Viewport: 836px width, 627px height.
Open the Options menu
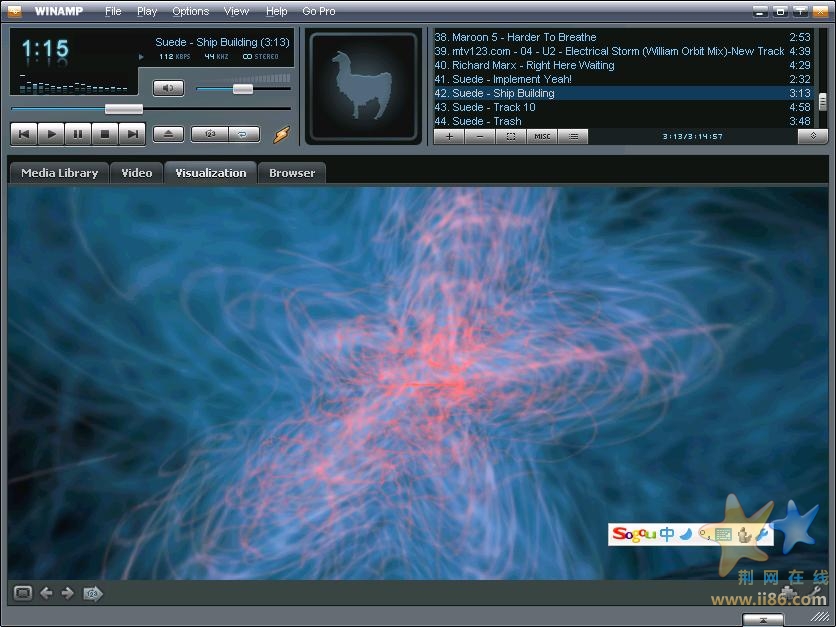190,11
